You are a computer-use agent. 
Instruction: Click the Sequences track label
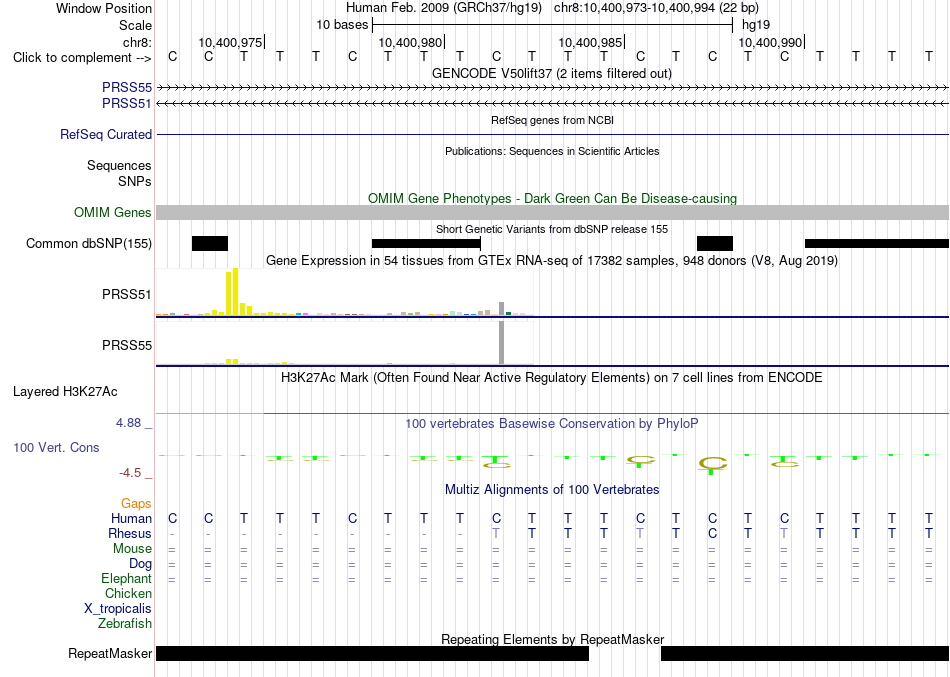119,165
